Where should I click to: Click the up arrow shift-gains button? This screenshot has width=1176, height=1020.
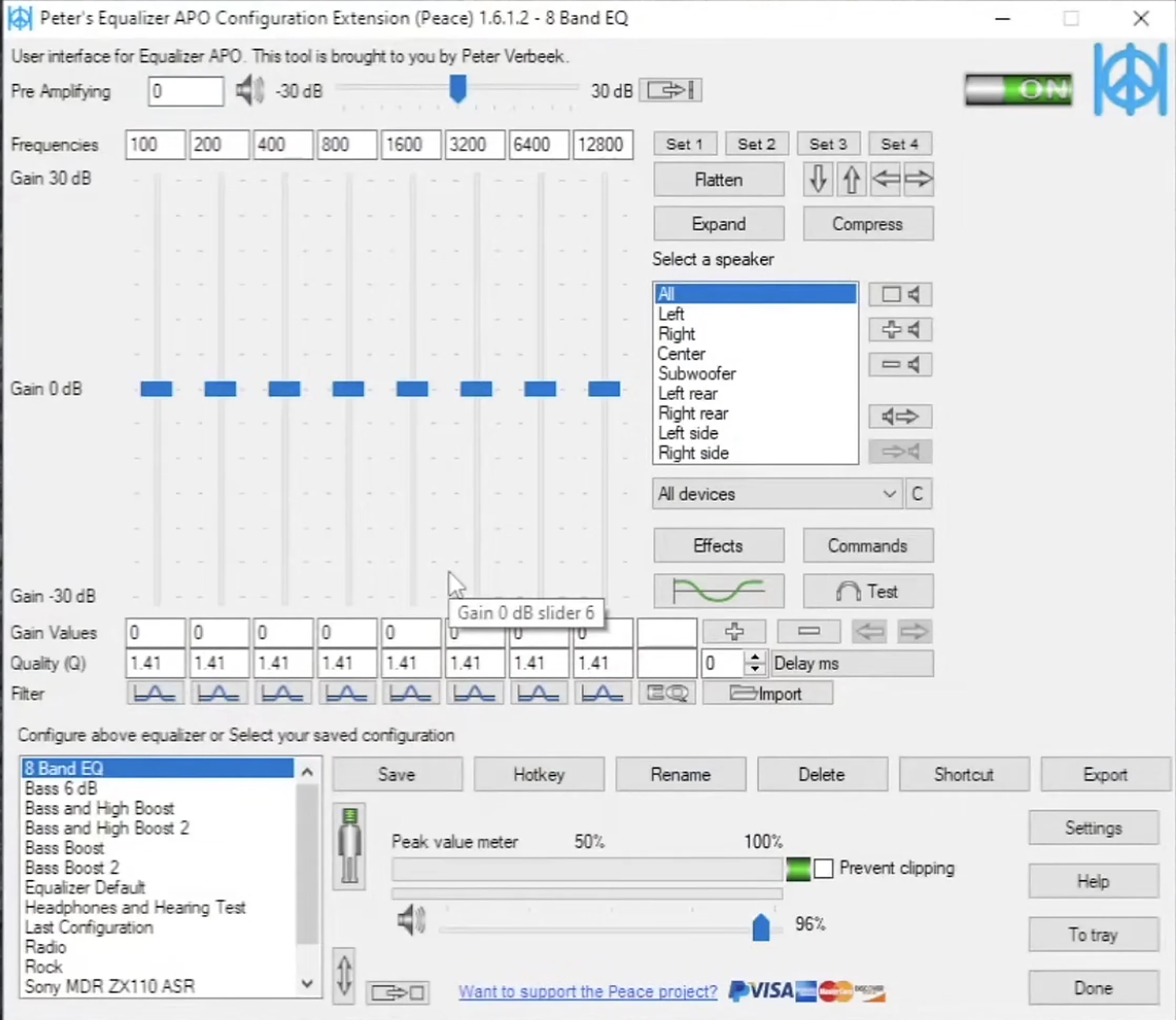[851, 179]
